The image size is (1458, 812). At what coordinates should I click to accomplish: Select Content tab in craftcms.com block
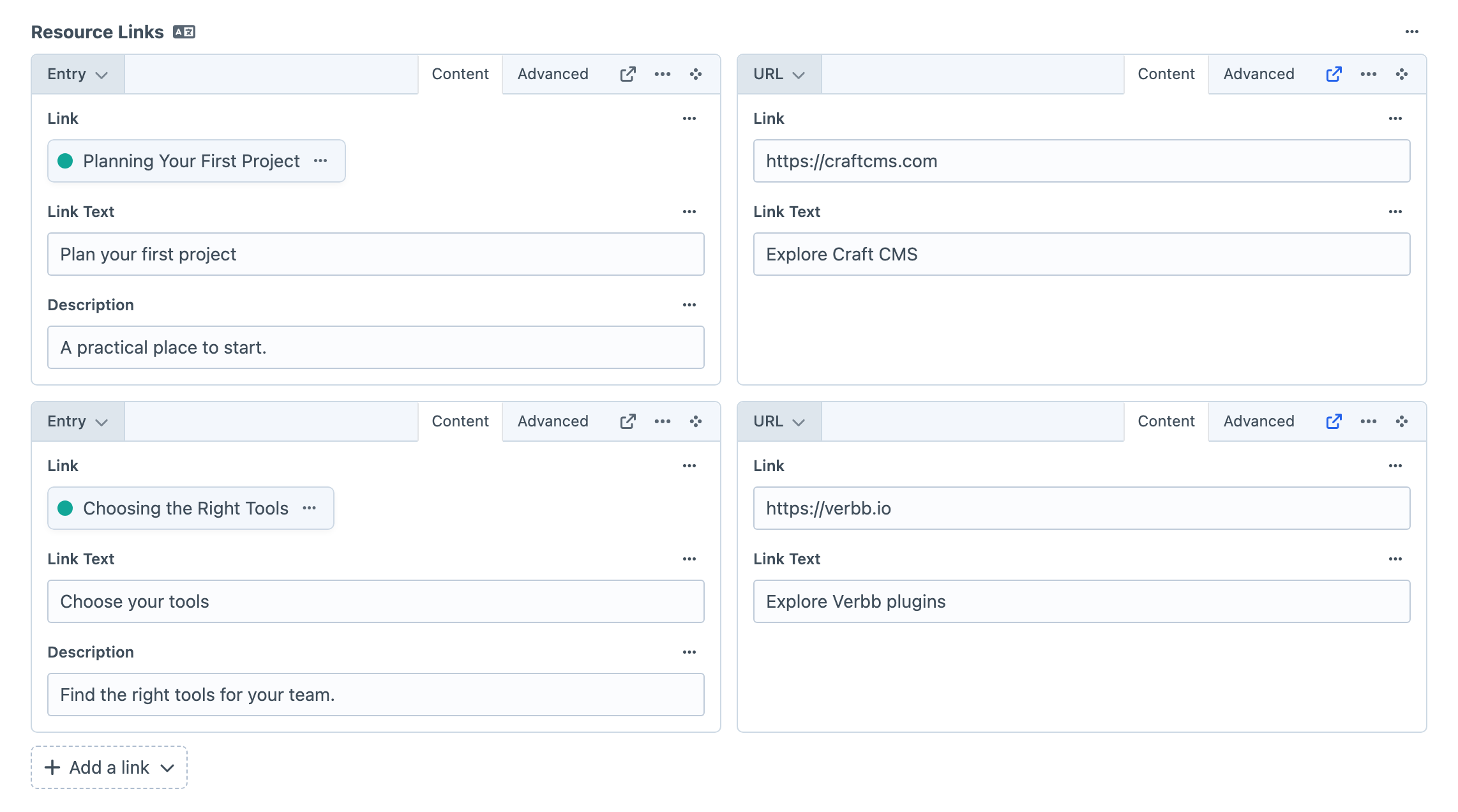(x=1166, y=74)
